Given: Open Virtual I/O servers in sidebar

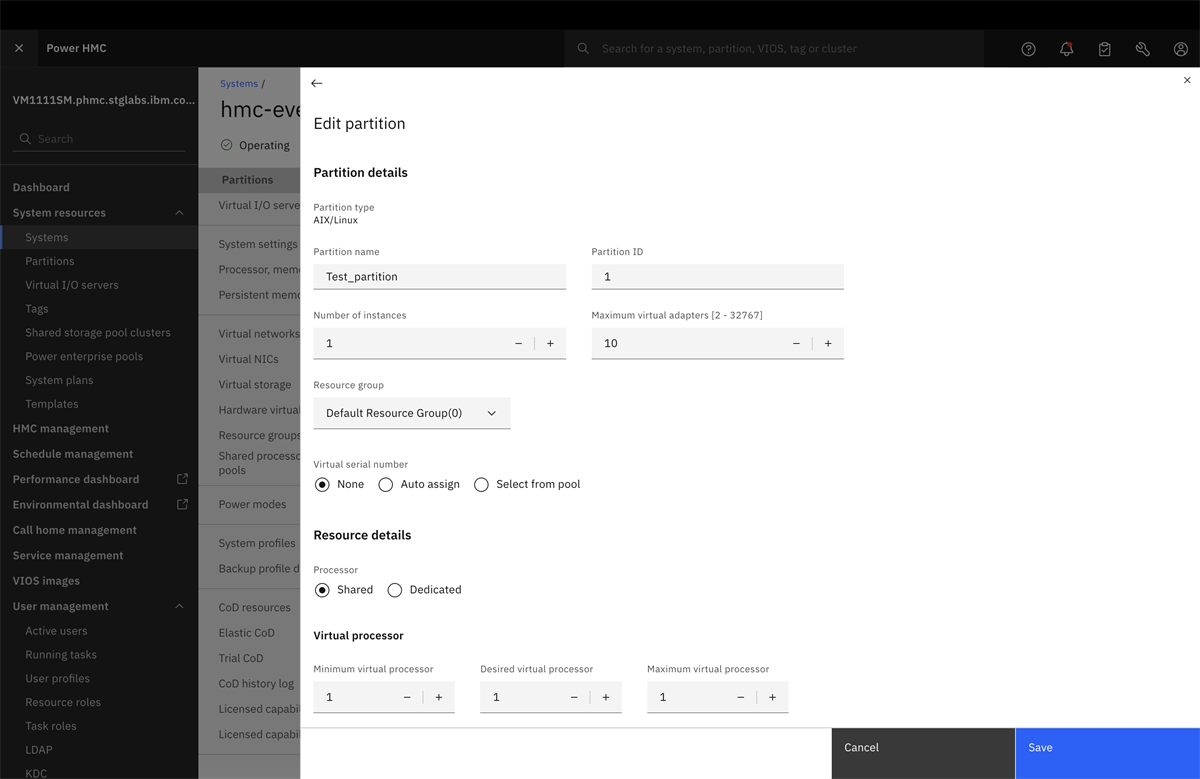Looking at the screenshot, I should (72, 285).
